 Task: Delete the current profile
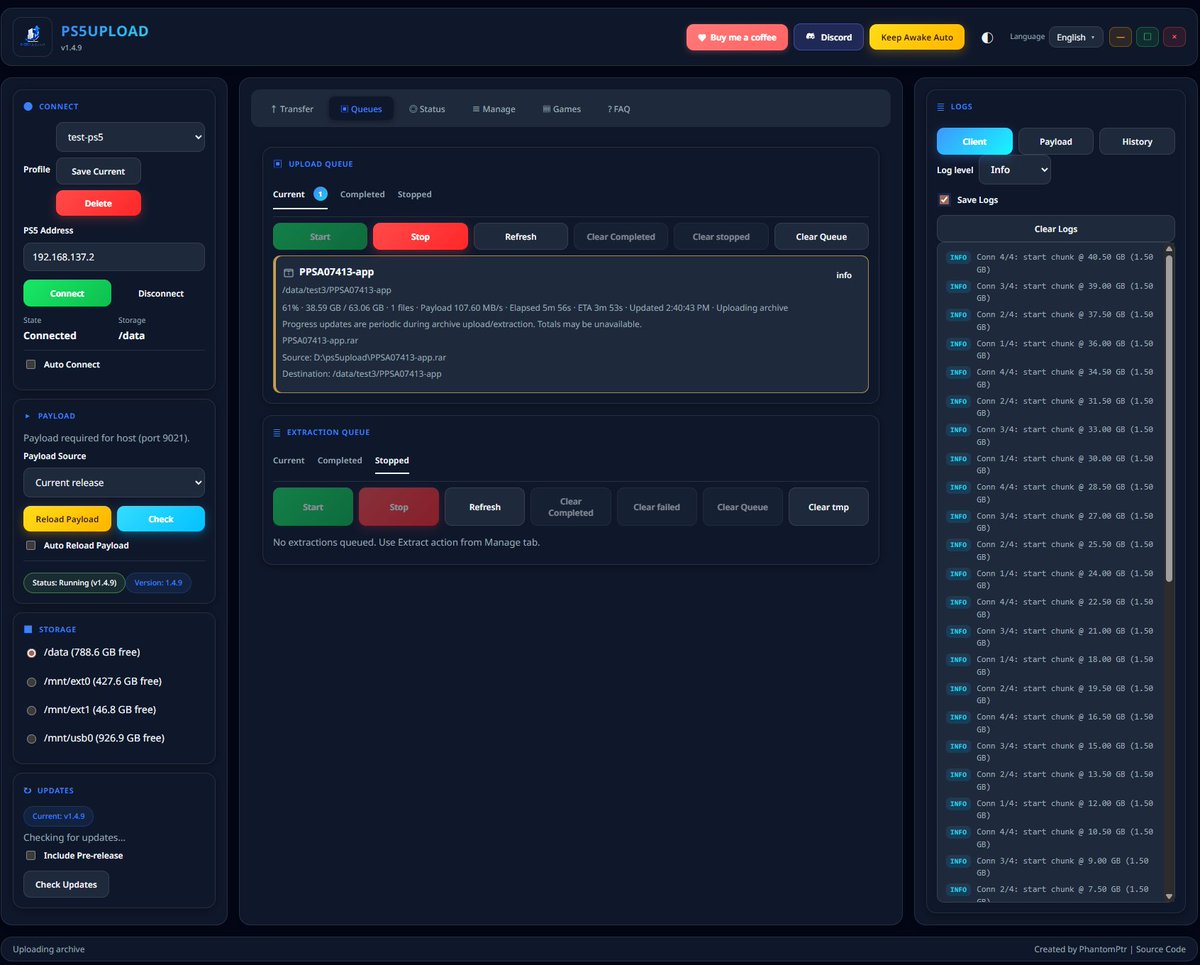pos(98,203)
